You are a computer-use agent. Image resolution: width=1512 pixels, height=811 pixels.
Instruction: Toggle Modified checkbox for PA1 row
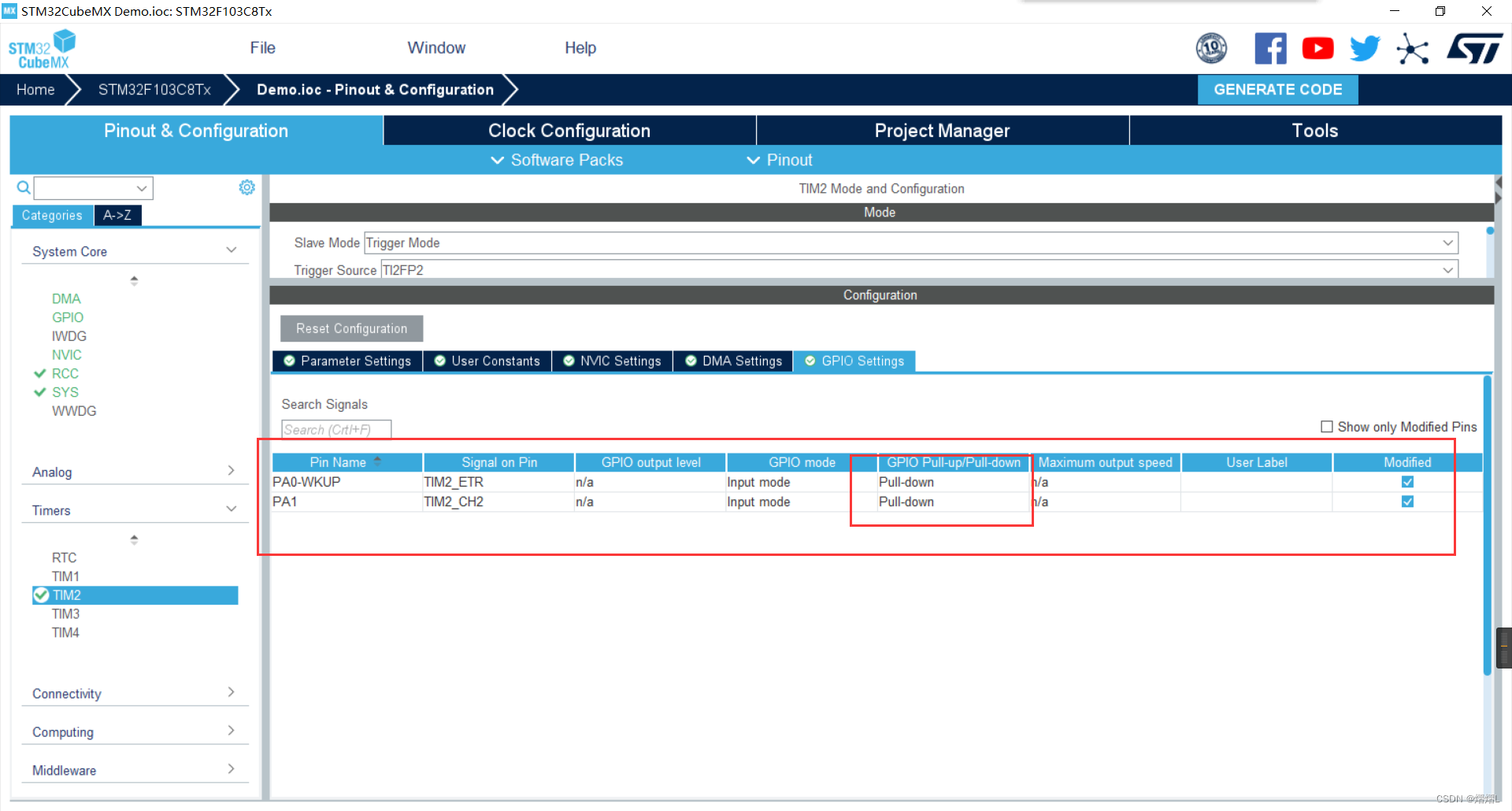(x=1407, y=502)
